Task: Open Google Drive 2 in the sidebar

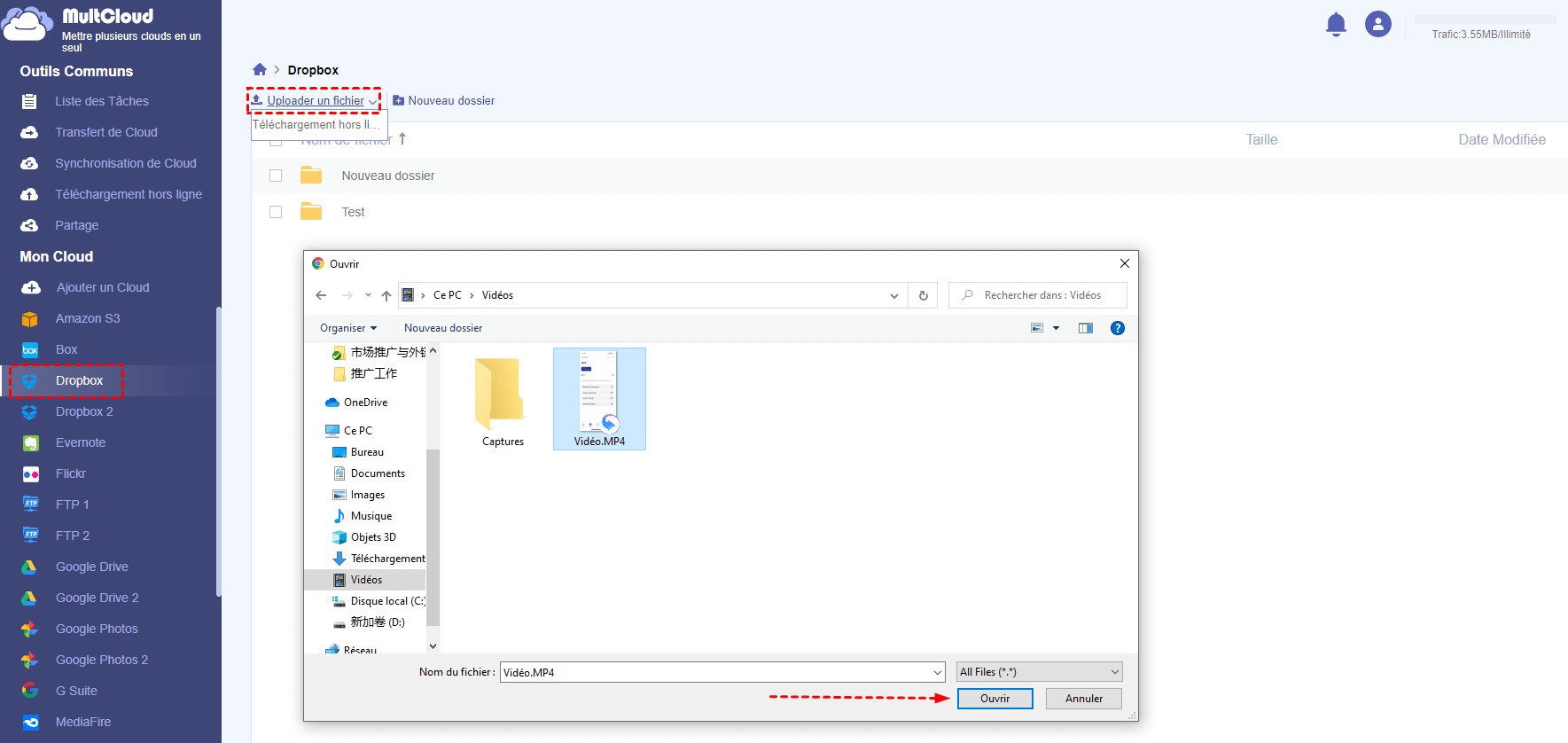Action: pos(98,598)
